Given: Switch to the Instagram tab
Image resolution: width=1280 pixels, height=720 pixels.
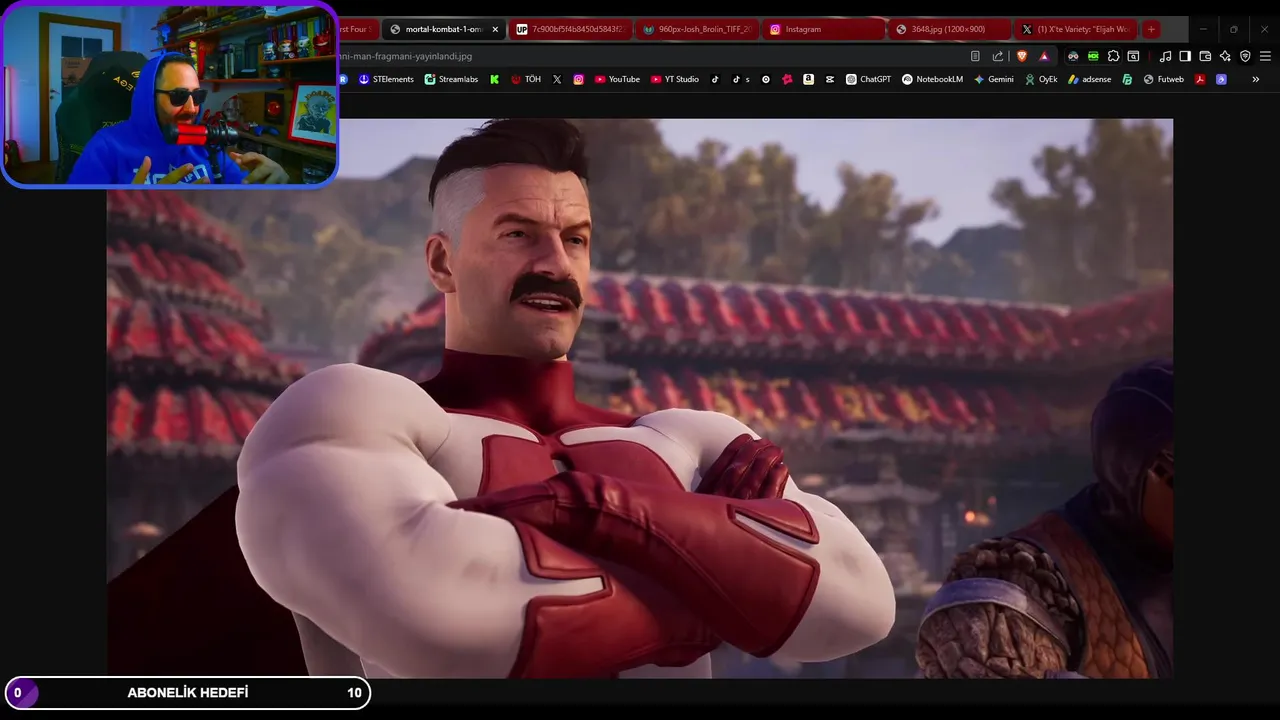Looking at the screenshot, I should [822, 29].
